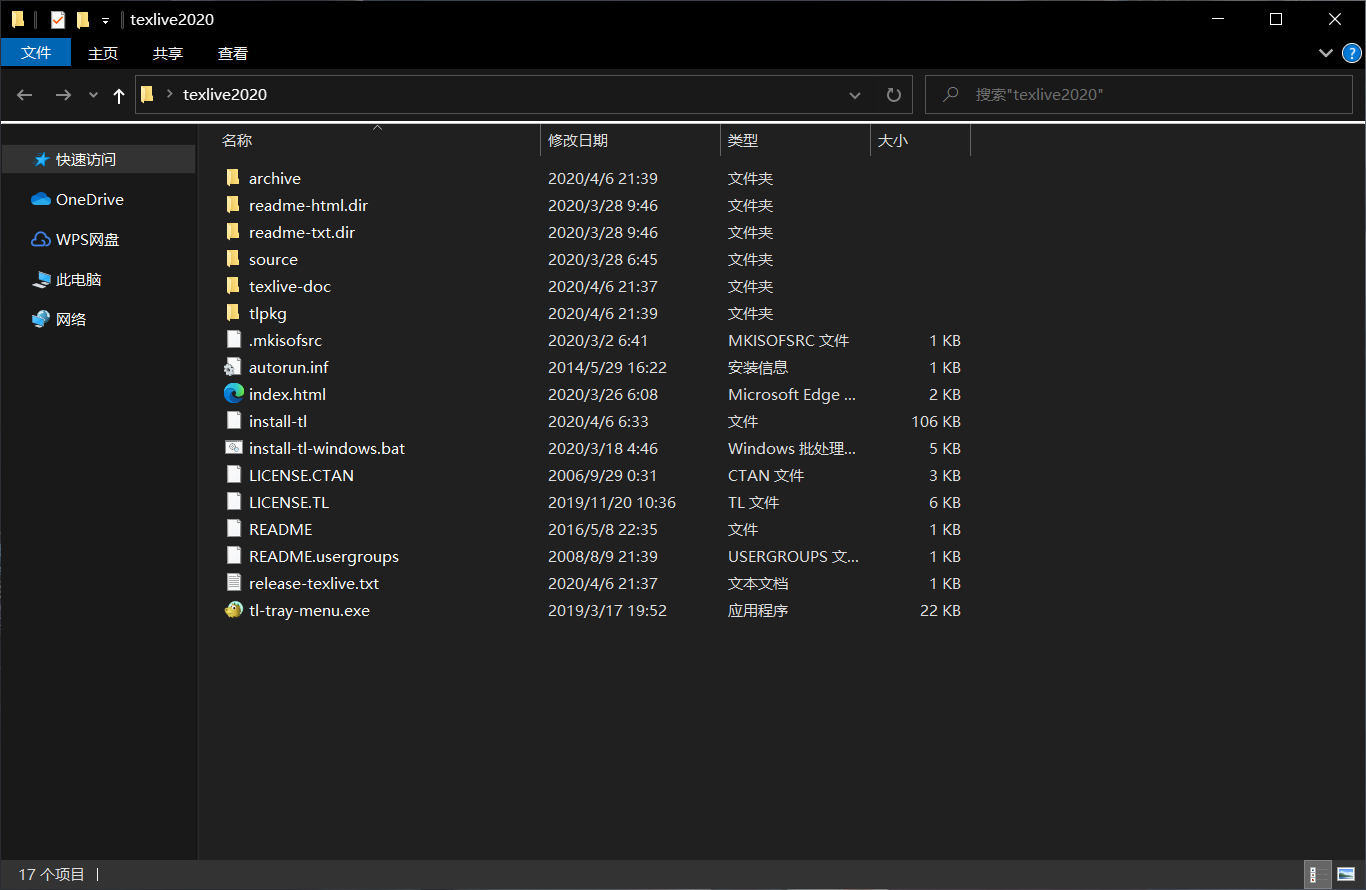The image size is (1366, 890).
Task: Click the search texlive2020 input field
Action: pos(1139,95)
